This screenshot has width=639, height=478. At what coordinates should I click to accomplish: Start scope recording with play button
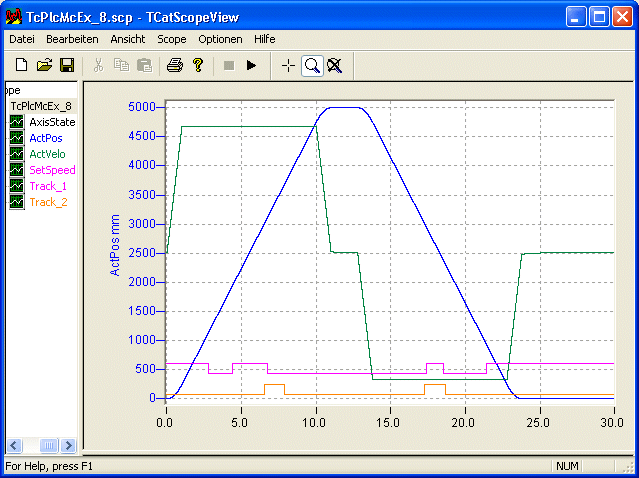click(x=251, y=65)
